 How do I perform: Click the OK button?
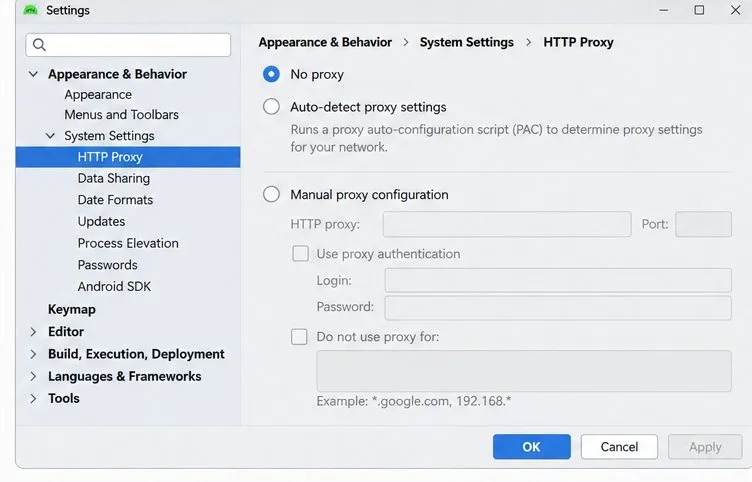[x=531, y=447]
